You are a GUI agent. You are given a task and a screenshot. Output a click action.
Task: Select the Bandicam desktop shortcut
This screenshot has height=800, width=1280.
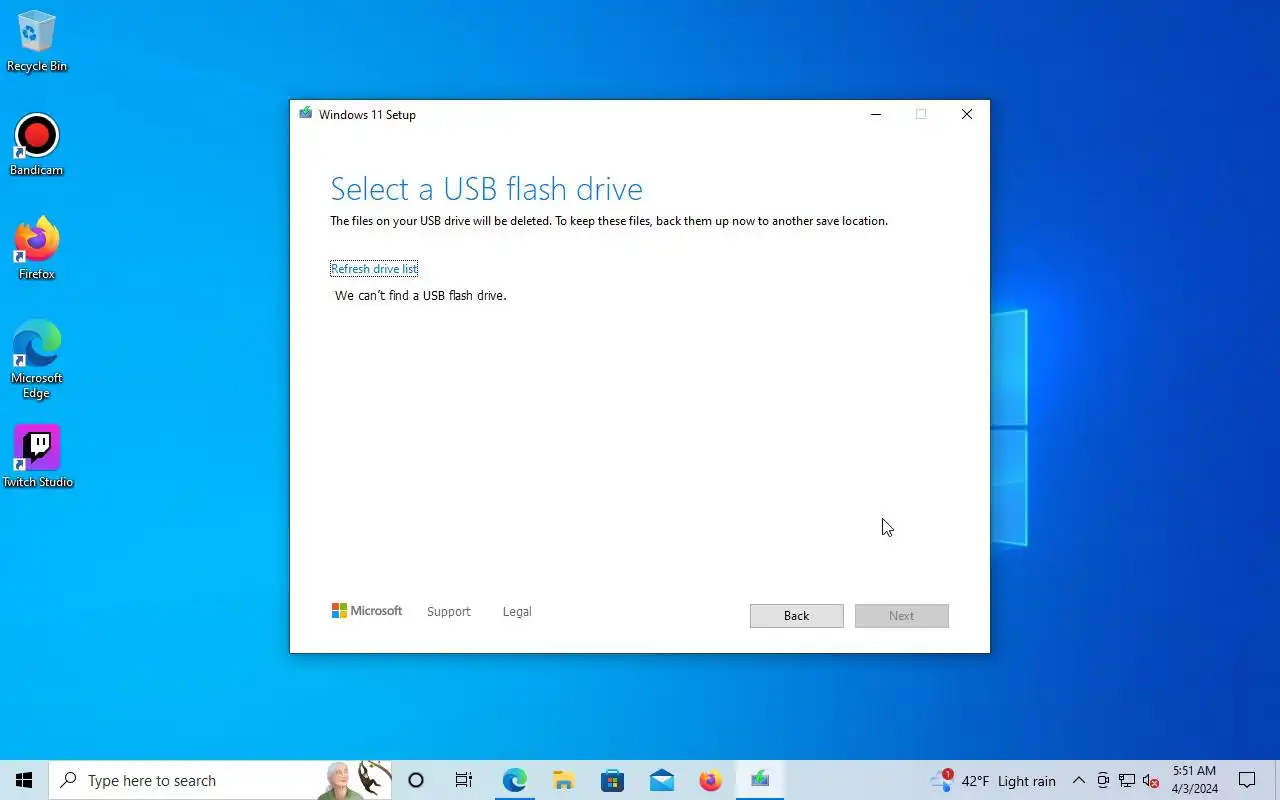(36, 146)
